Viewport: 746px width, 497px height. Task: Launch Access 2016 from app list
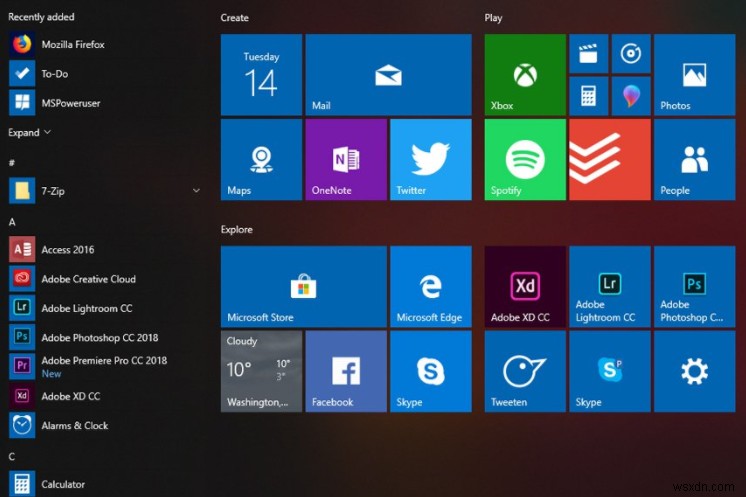105,250
